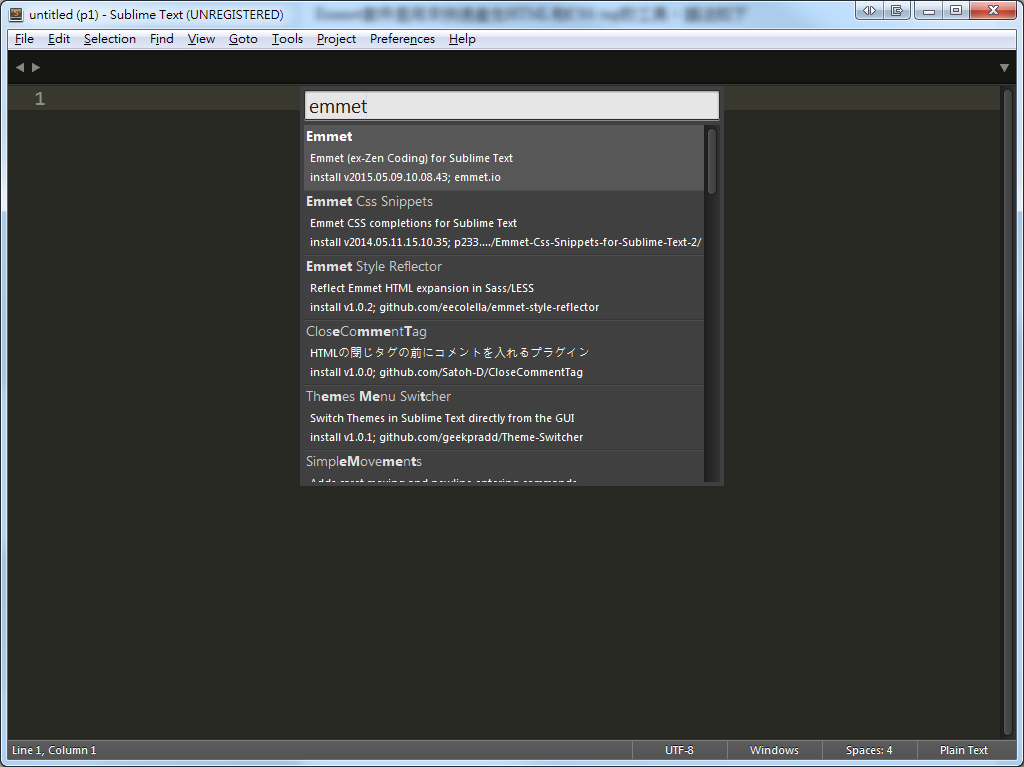Open the Selection menu
This screenshot has height=767, width=1024.
point(110,39)
